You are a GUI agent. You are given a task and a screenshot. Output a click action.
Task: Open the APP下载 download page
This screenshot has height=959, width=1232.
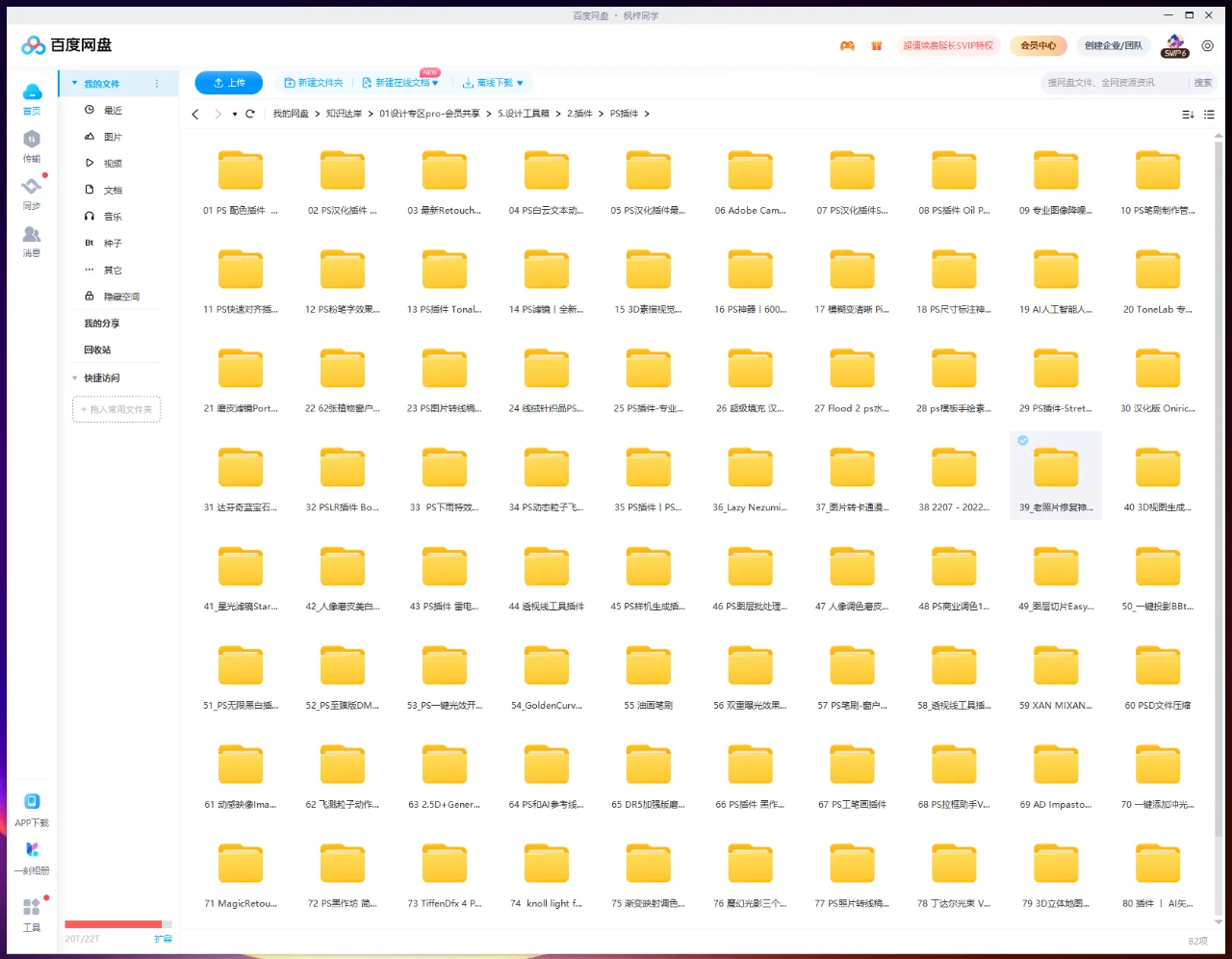[x=32, y=810]
